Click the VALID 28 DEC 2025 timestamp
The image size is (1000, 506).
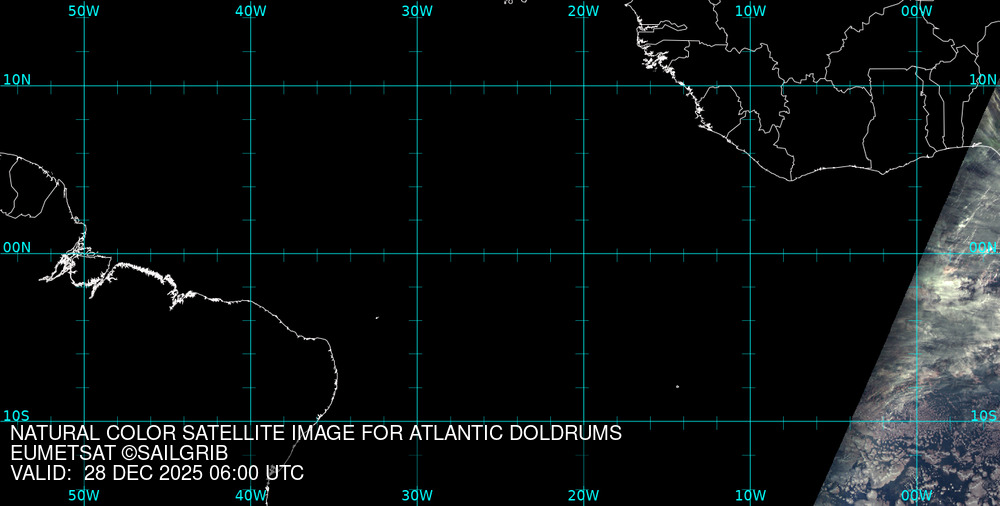[x=157, y=473]
